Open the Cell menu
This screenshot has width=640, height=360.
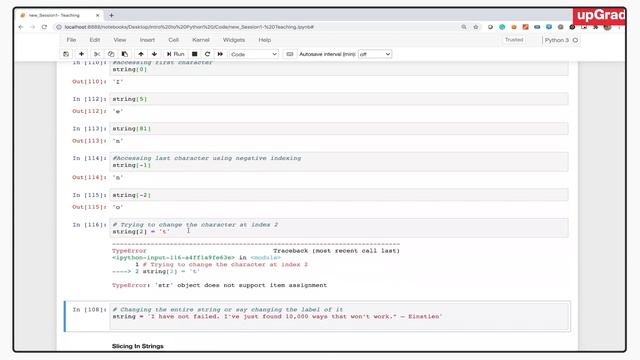click(x=173, y=40)
